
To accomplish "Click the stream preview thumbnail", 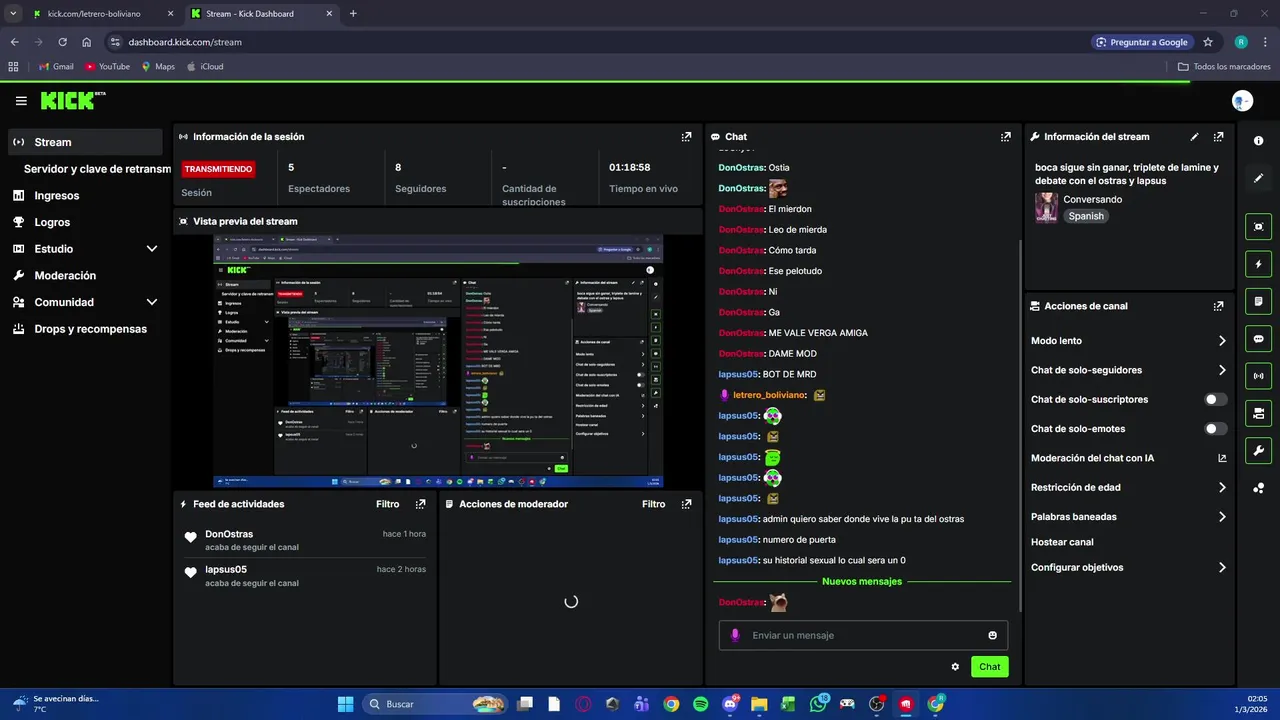I will coord(438,361).
